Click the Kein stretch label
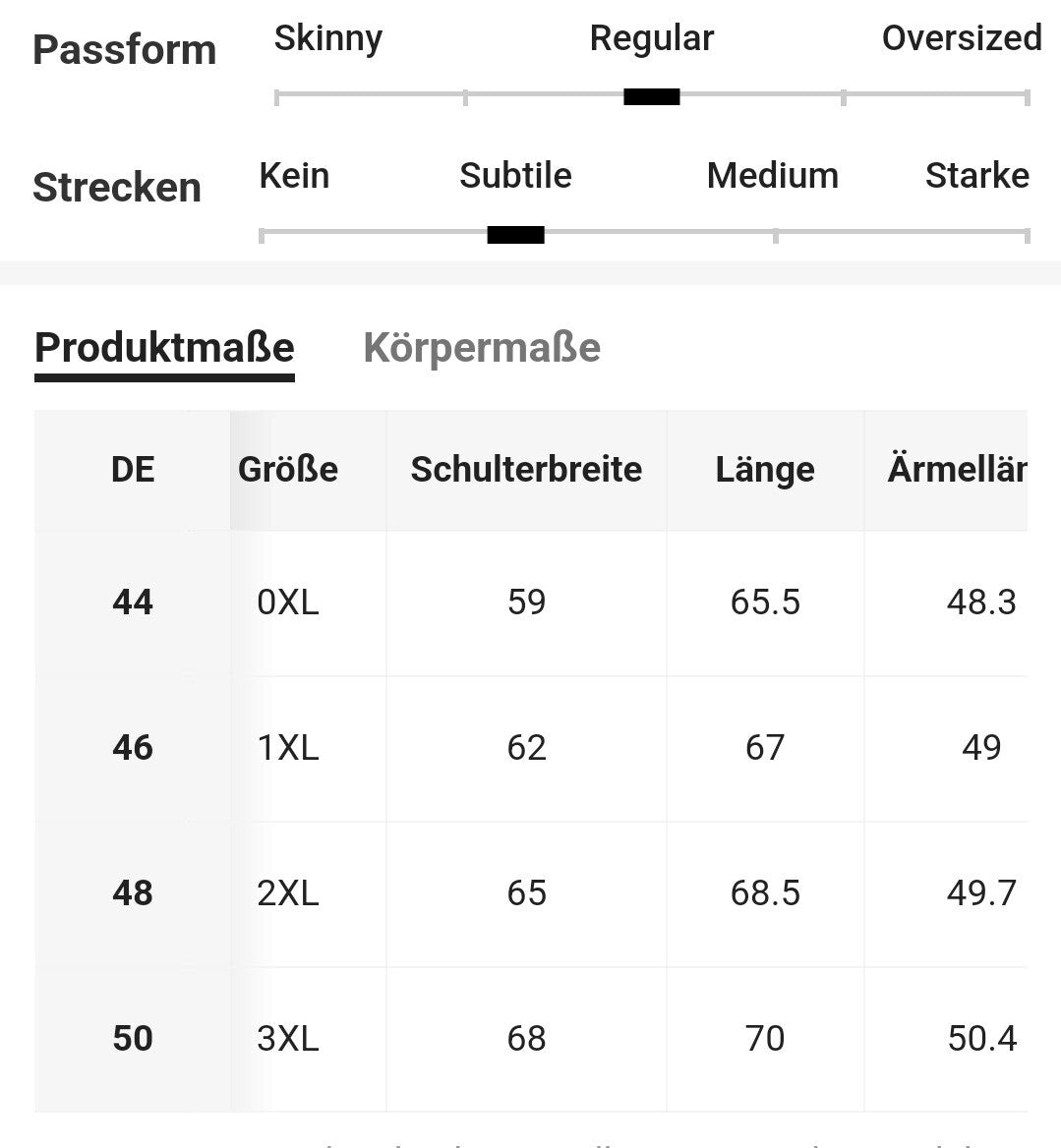Image resolution: width=1061 pixels, height=1148 pixels. [x=294, y=176]
